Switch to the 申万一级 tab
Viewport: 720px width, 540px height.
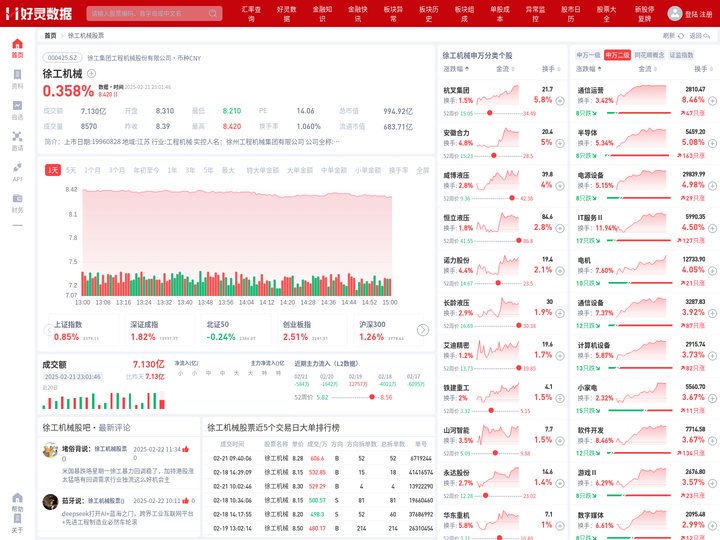pos(588,55)
